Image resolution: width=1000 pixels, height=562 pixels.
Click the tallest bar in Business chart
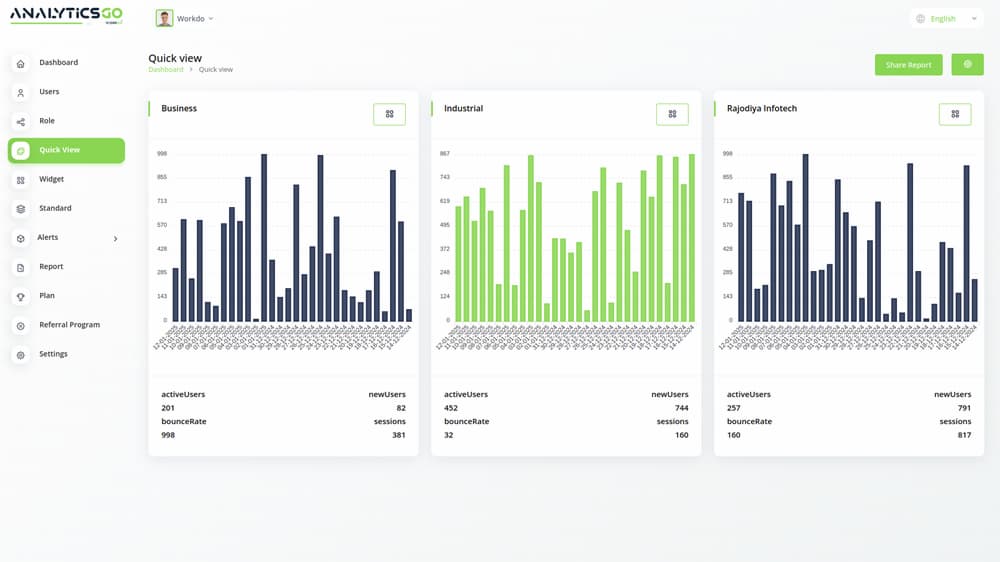(x=264, y=237)
